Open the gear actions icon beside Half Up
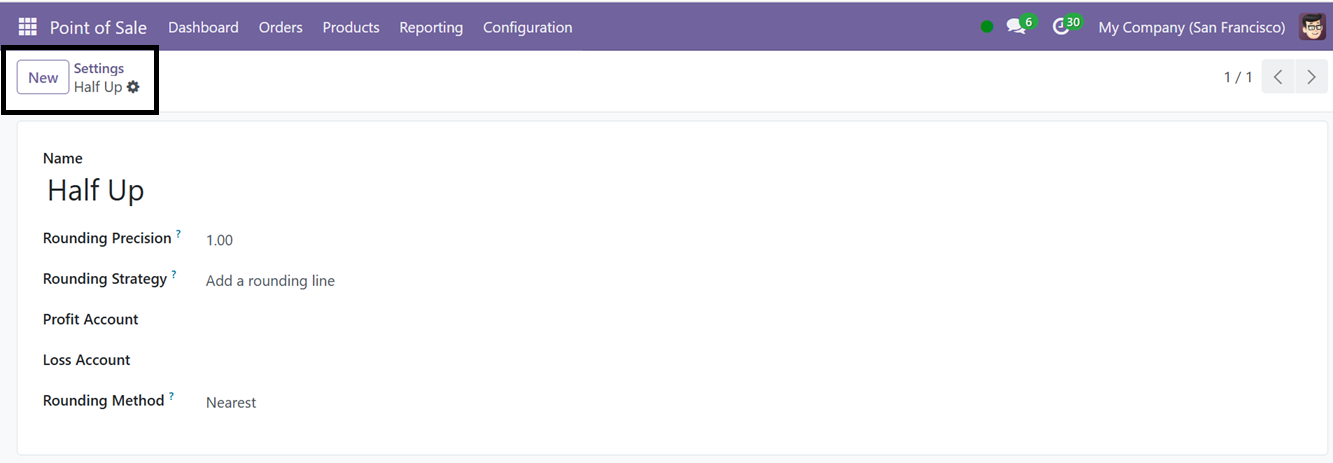The image size is (1333, 463). pos(133,87)
